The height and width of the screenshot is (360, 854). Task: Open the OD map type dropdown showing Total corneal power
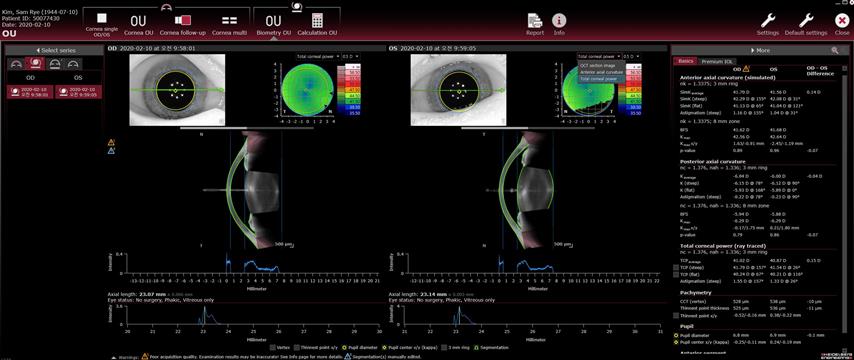point(318,56)
